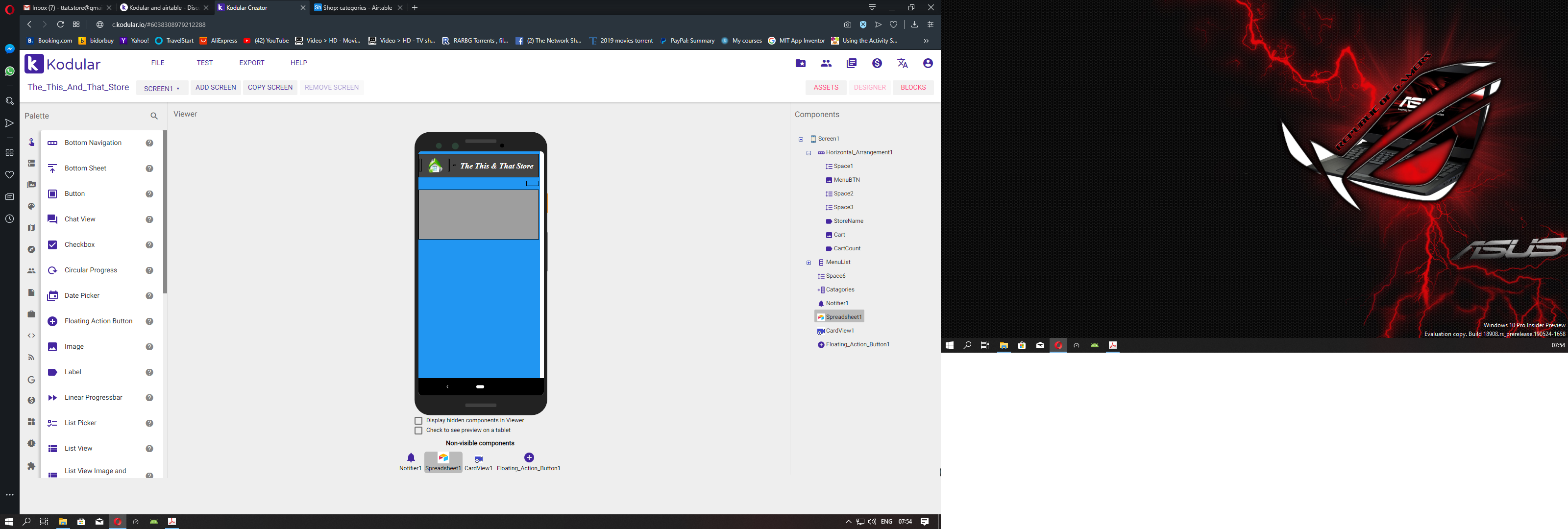Open File Explorer in left taskbar
The image size is (1568, 529).
[x=63, y=522]
